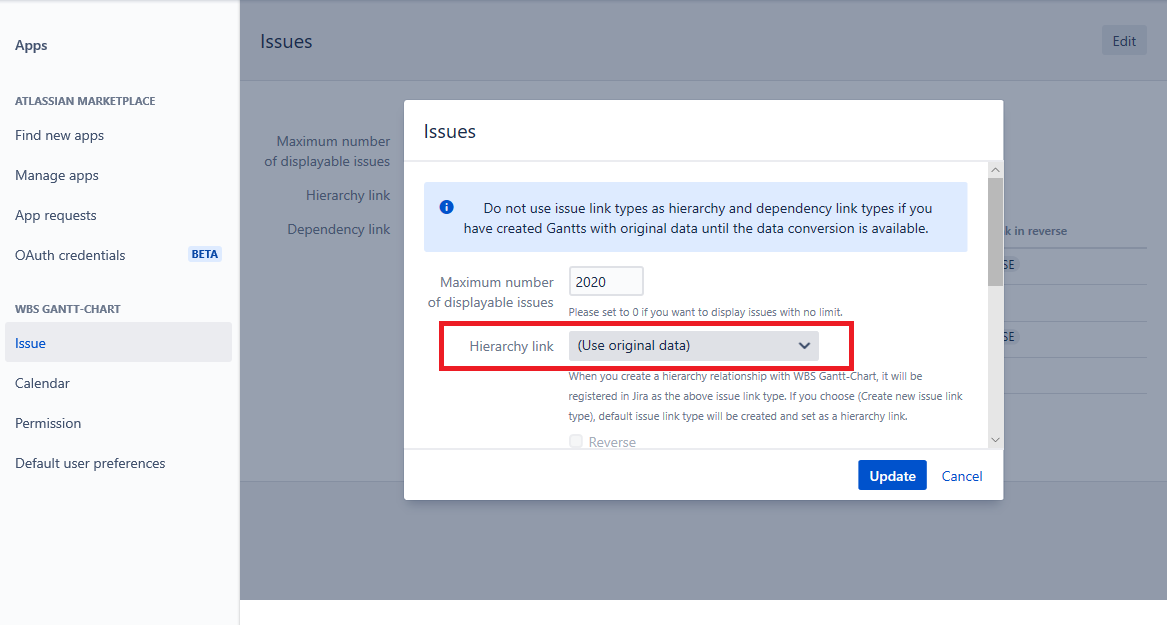Open the Calendar settings page
This screenshot has width=1167, height=625.
tap(42, 384)
